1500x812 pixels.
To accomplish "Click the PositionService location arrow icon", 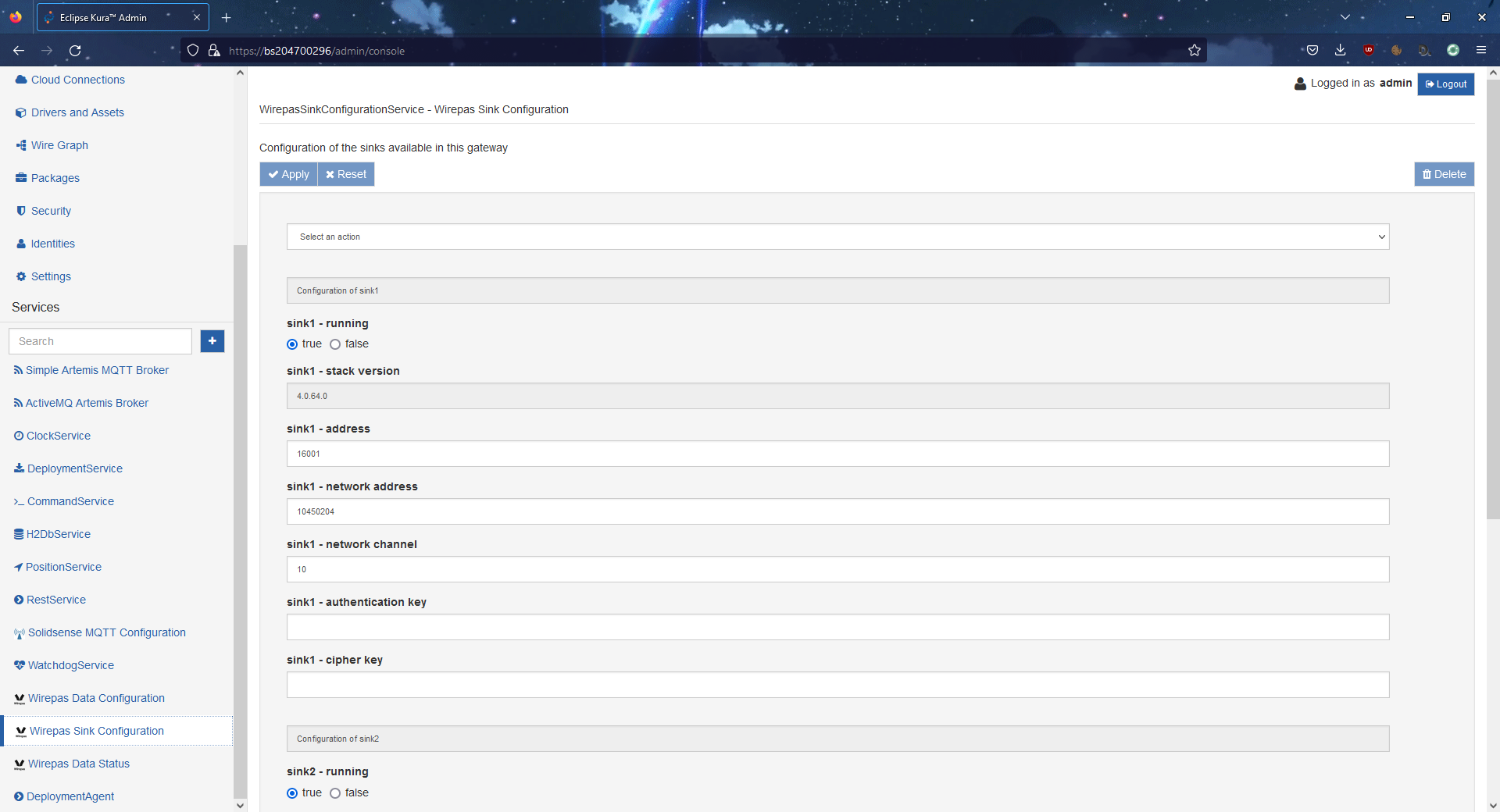I will 18,567.
